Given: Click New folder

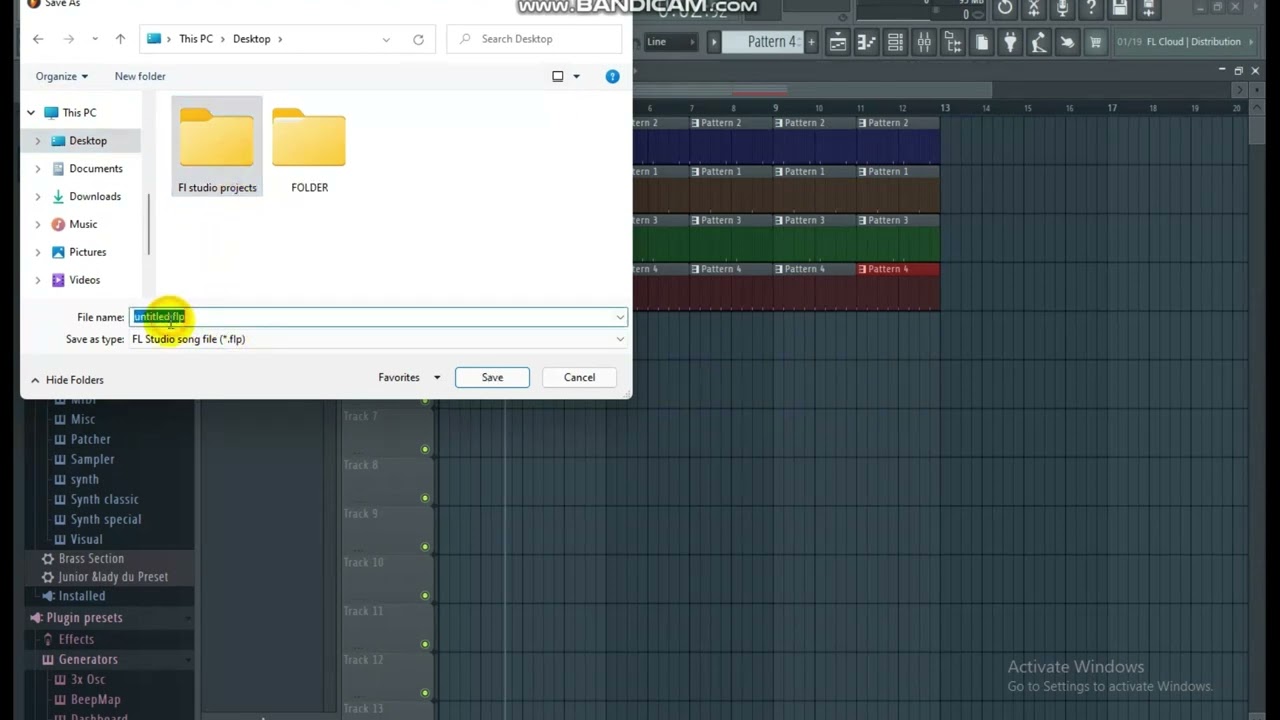Looking at the screenshot, I should tap(140, 76).
